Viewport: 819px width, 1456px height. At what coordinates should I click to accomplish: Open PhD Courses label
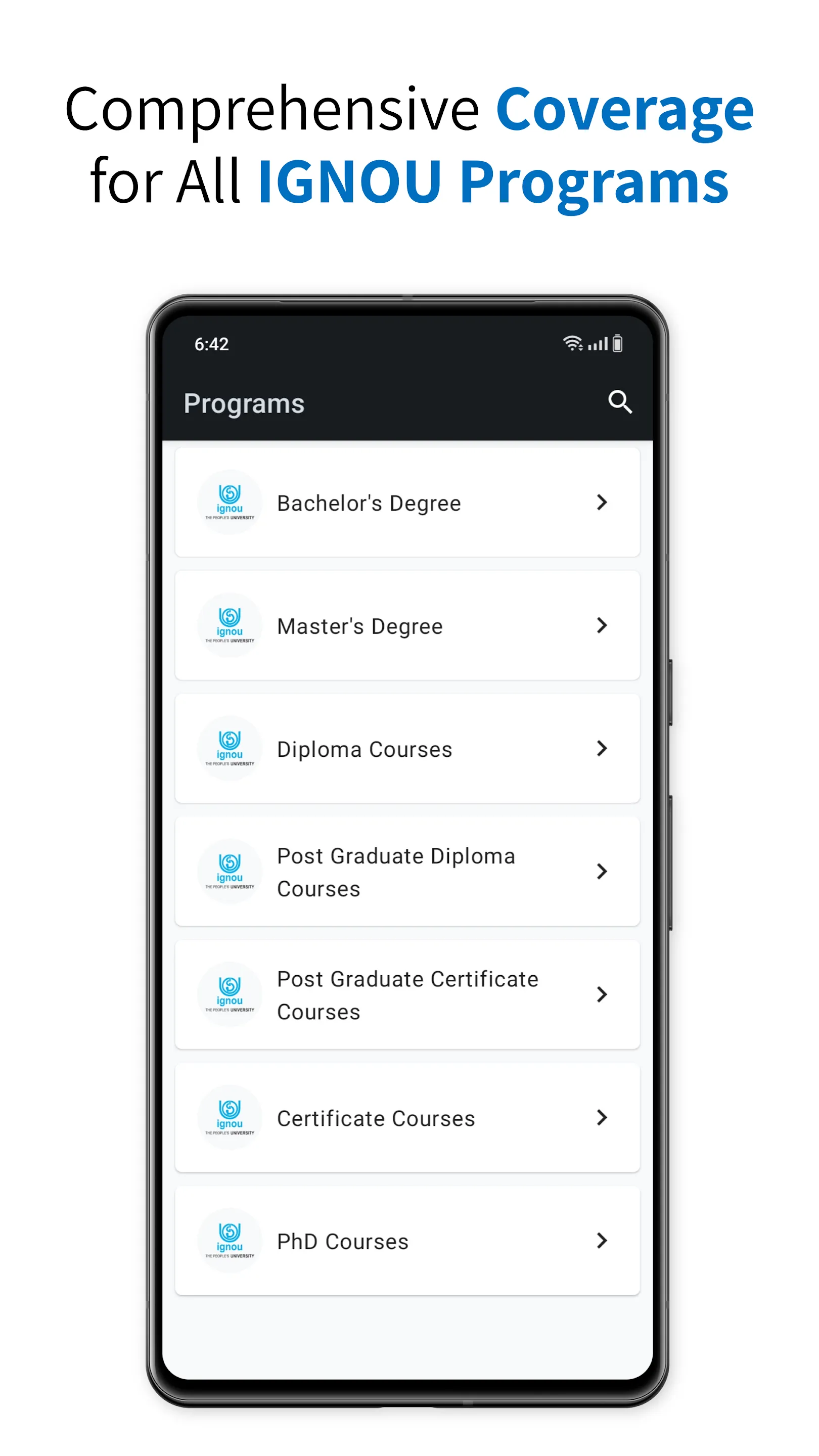click(x=343, y=1242)
